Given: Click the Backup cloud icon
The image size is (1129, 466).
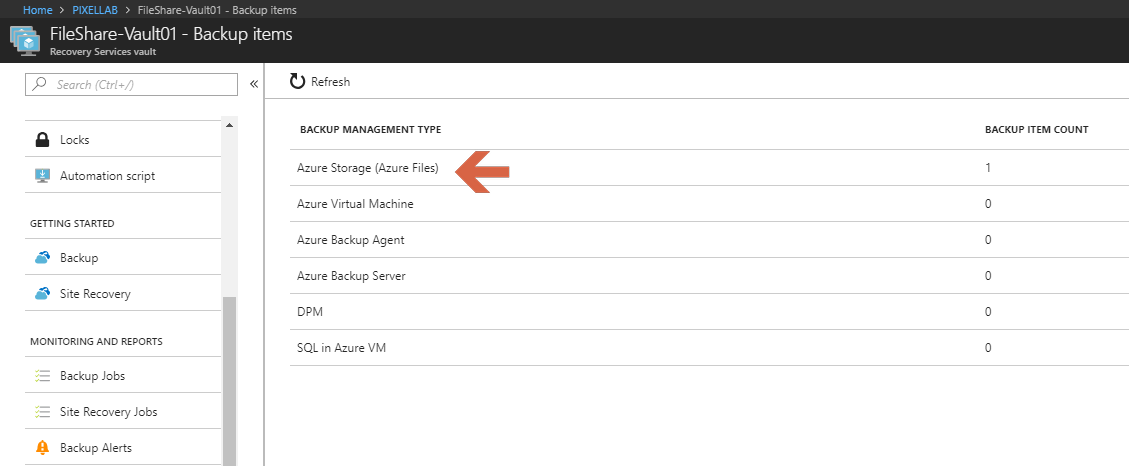Looking at the screenshot, I should coord(42,258).
